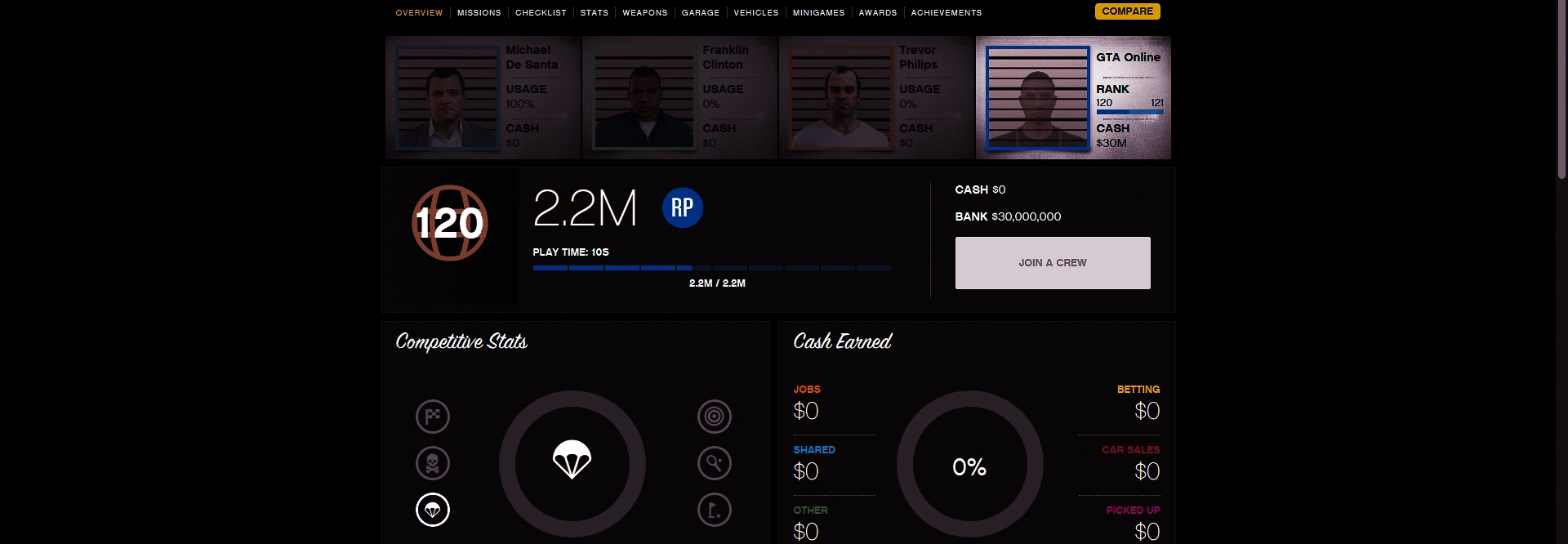Screen dimensions: 1568x544
Task: Select Michael De Santa character card
Action: (x=483, y=97)
